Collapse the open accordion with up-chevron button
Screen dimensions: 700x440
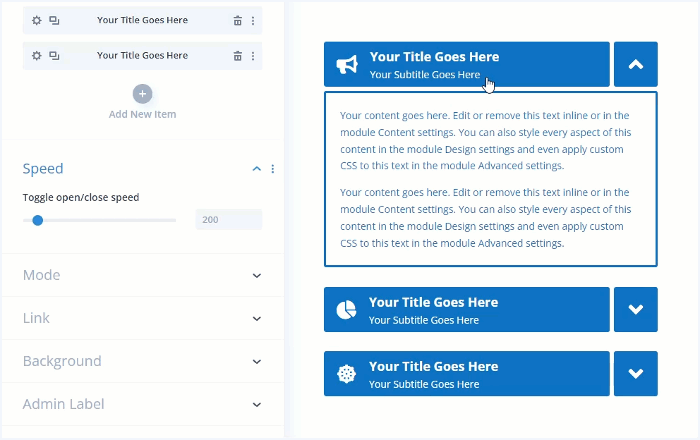pos(636,64)
